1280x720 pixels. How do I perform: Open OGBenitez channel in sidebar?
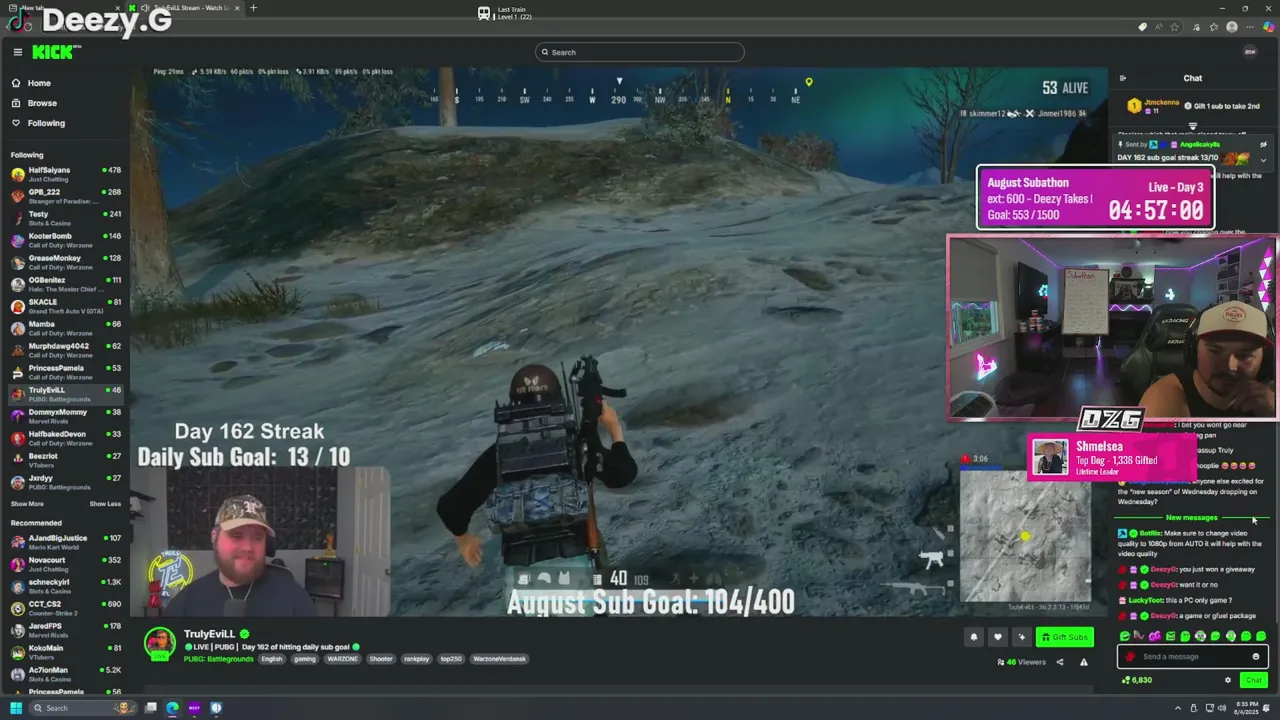point(66,284)
